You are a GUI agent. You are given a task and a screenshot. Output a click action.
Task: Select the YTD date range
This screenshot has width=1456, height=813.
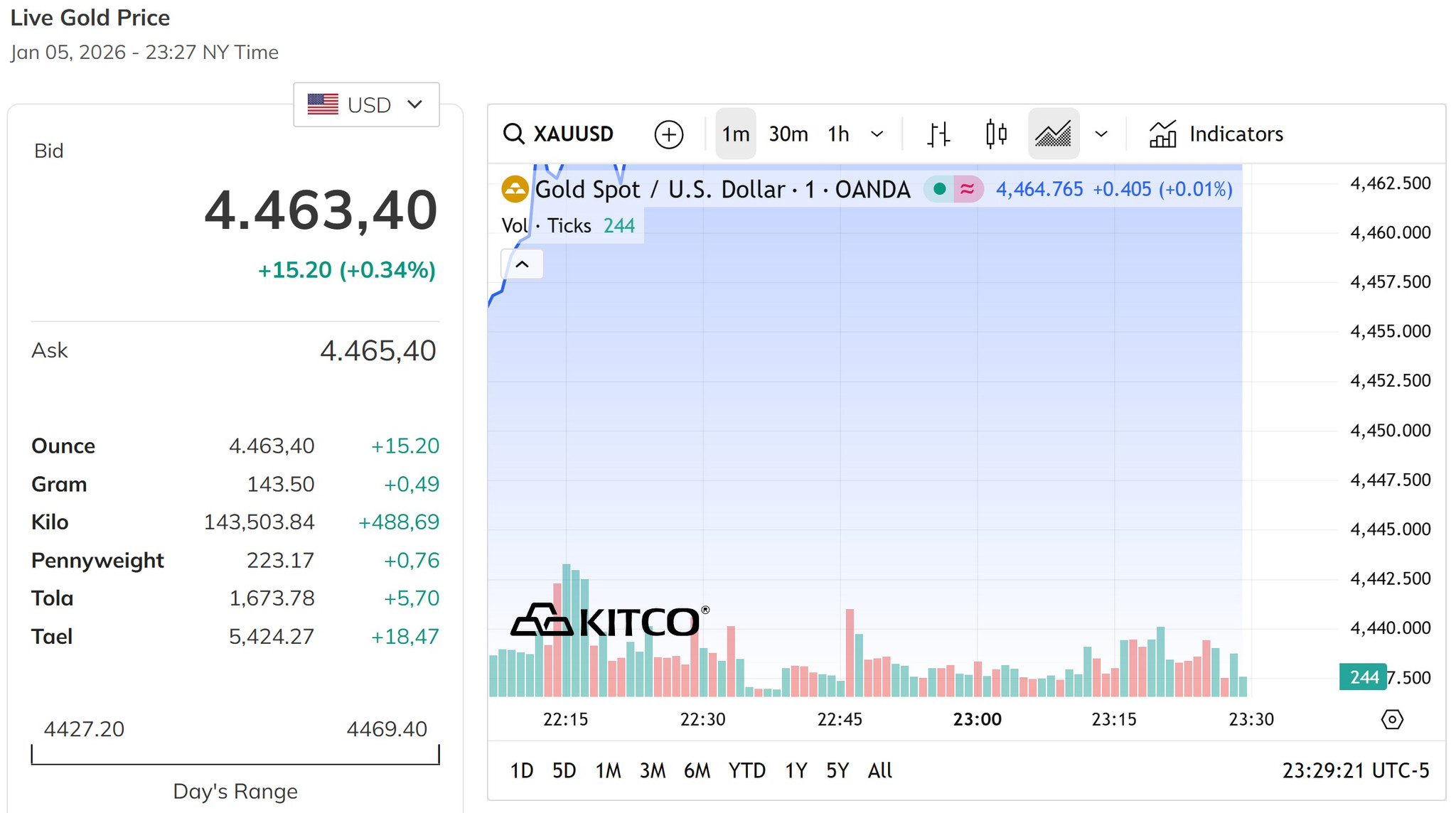(746, 770)
